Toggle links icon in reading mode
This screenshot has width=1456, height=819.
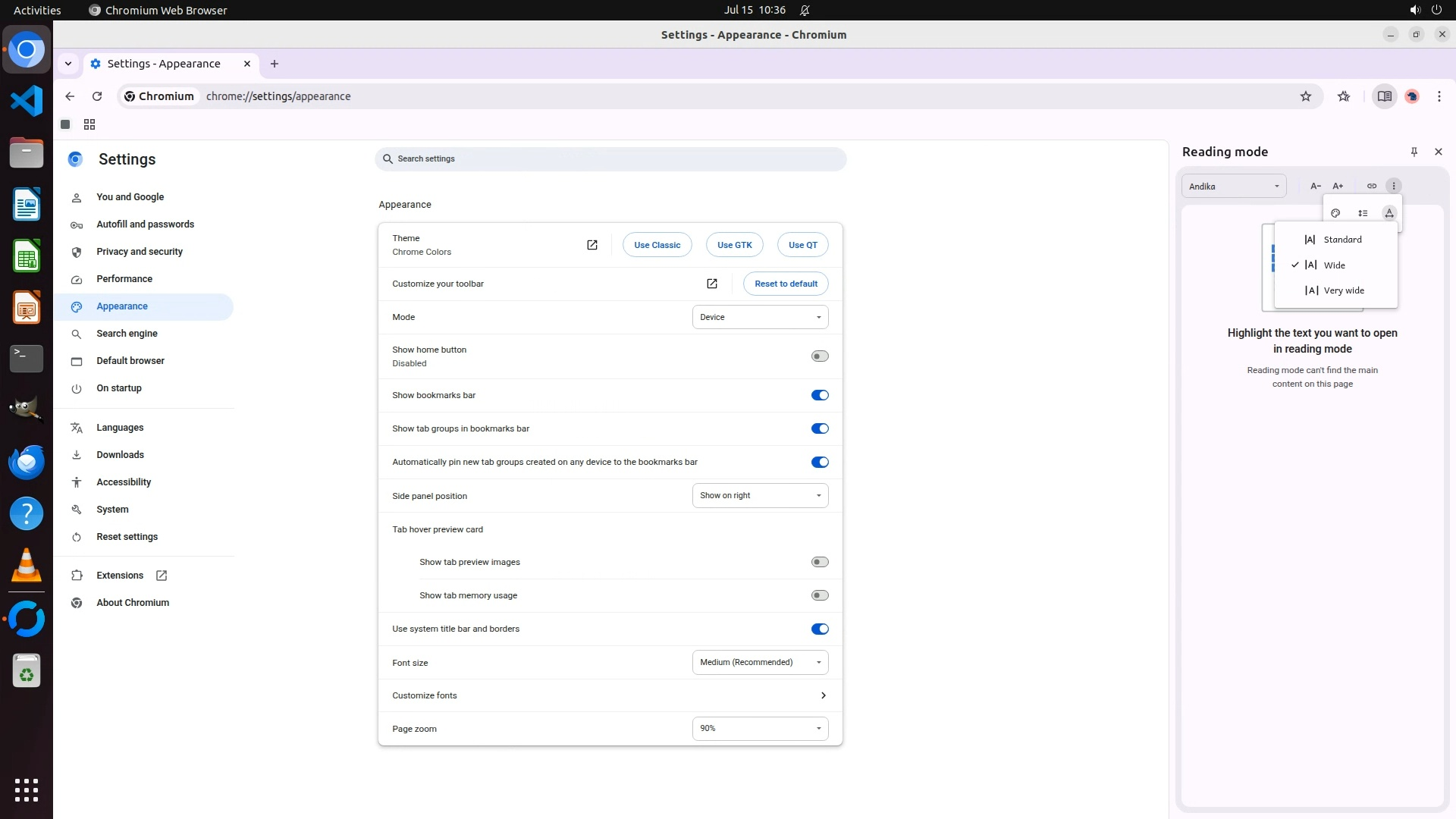pos(1371,186)
